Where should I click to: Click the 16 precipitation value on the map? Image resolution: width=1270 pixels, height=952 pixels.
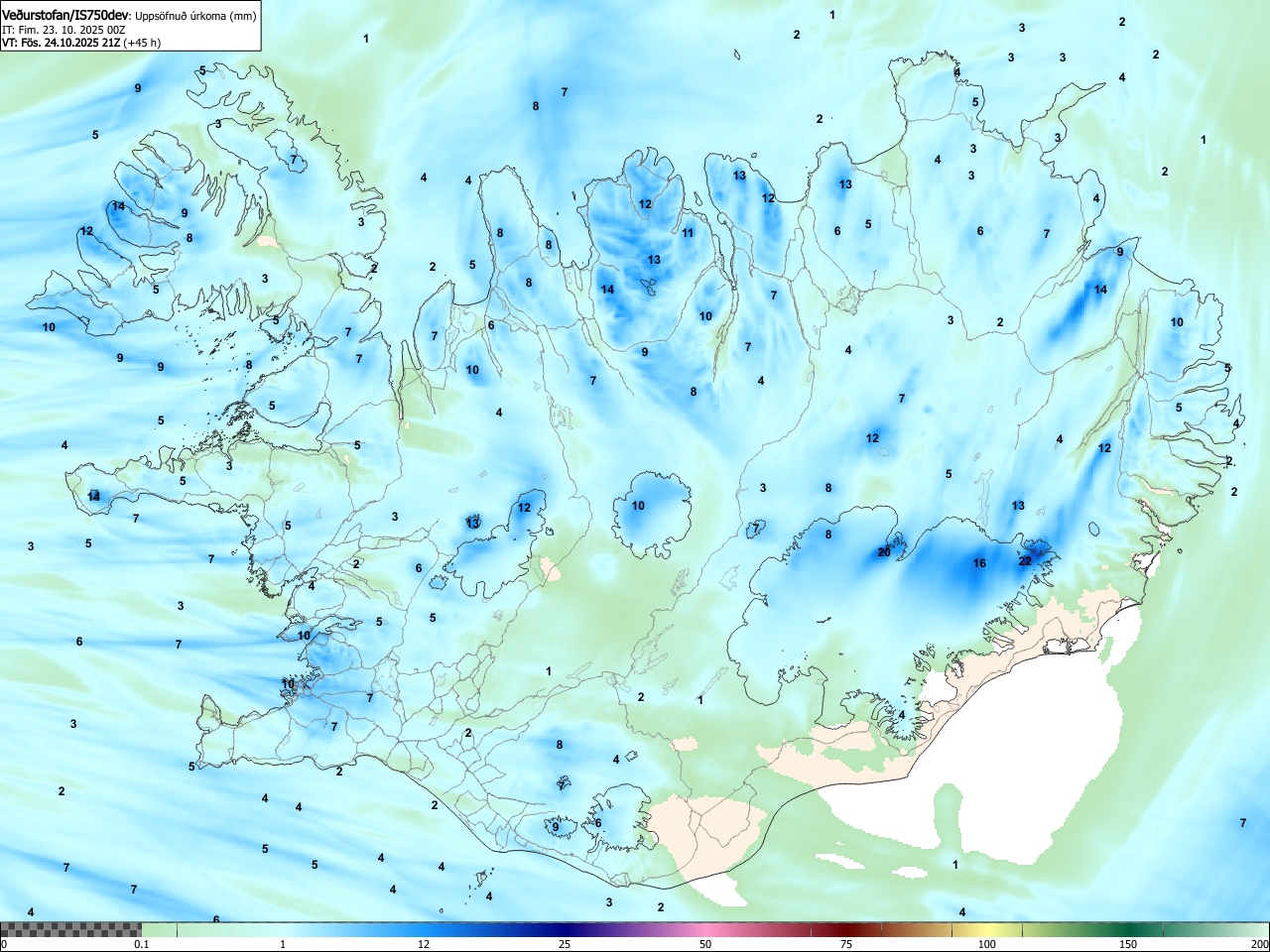(979, 563)
